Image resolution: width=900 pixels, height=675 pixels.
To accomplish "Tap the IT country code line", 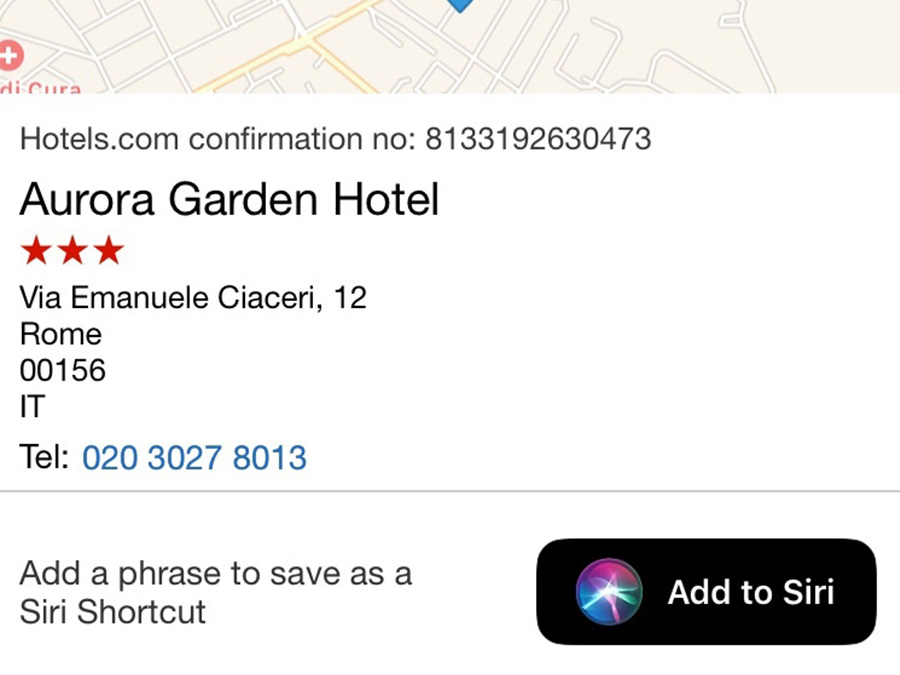I will [x=33, y=407].
